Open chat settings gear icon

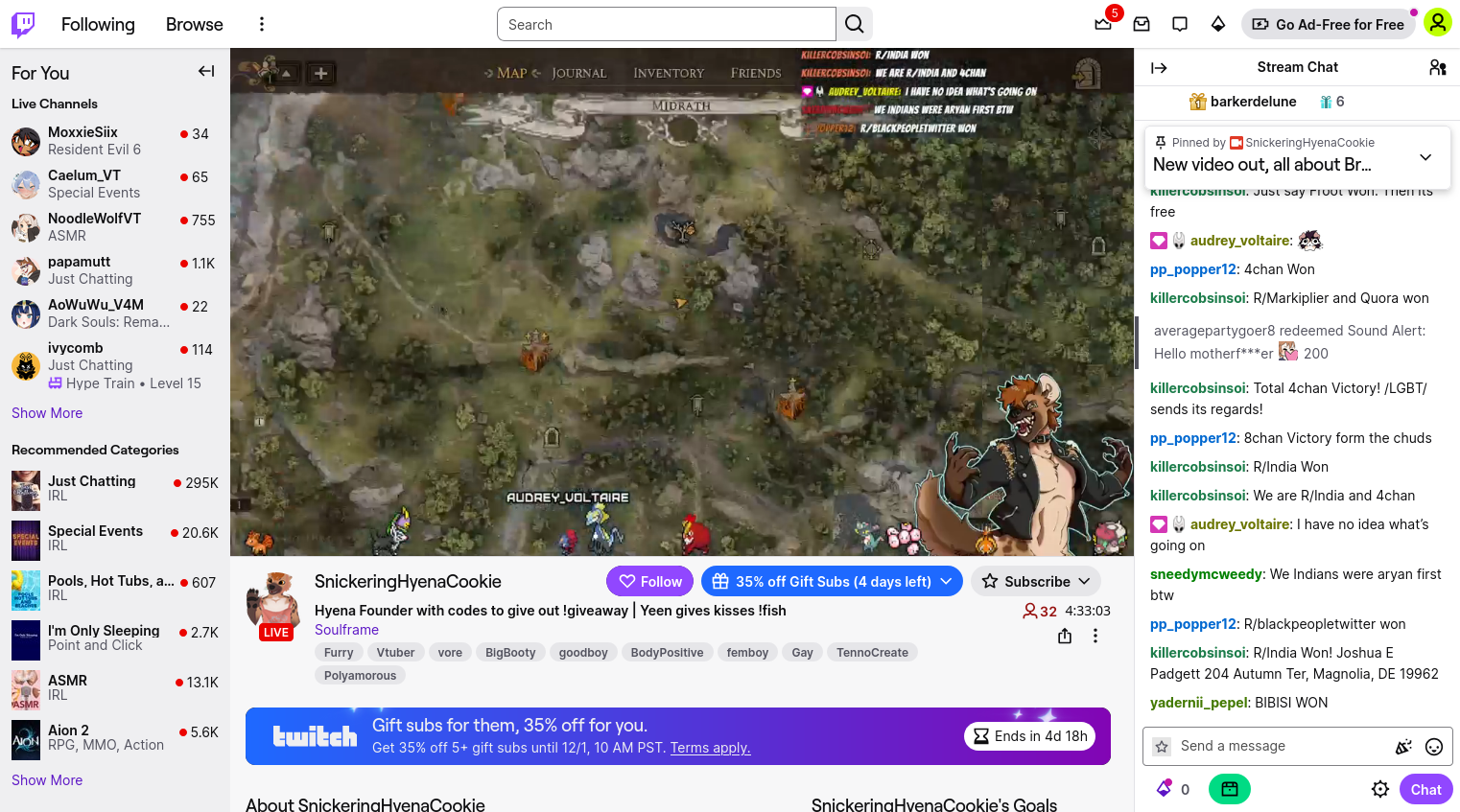pyautogui.click(x=1380, y=789)
